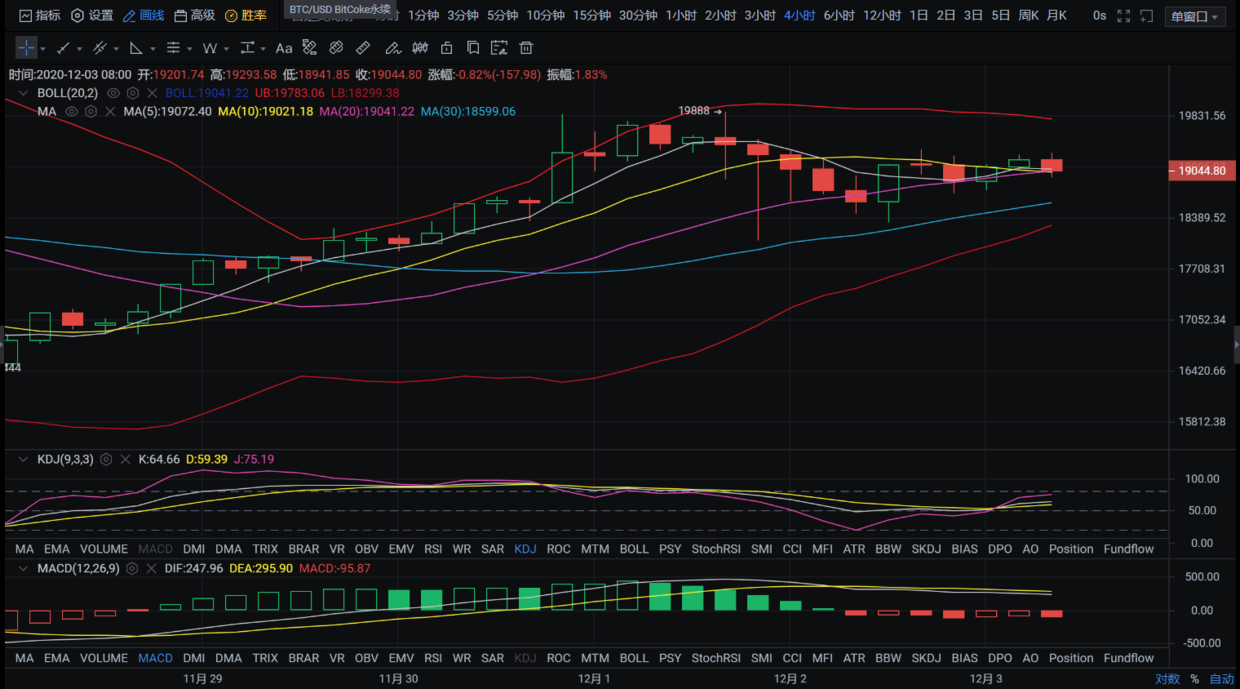1240x689 pixels.
Task: Switch to the 1日 timeframe
Action: 918,16
